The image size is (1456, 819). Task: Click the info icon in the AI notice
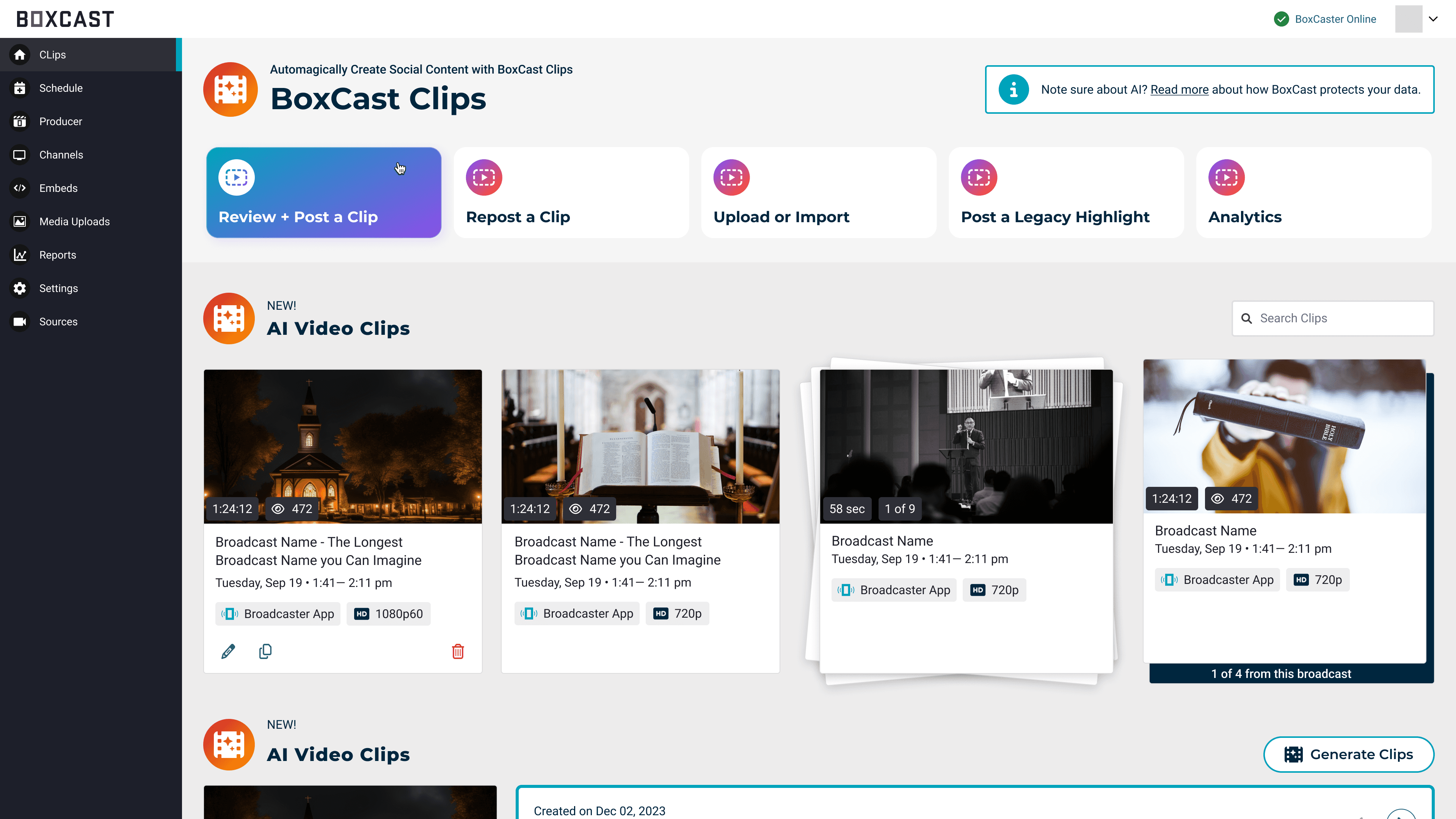1014,89
